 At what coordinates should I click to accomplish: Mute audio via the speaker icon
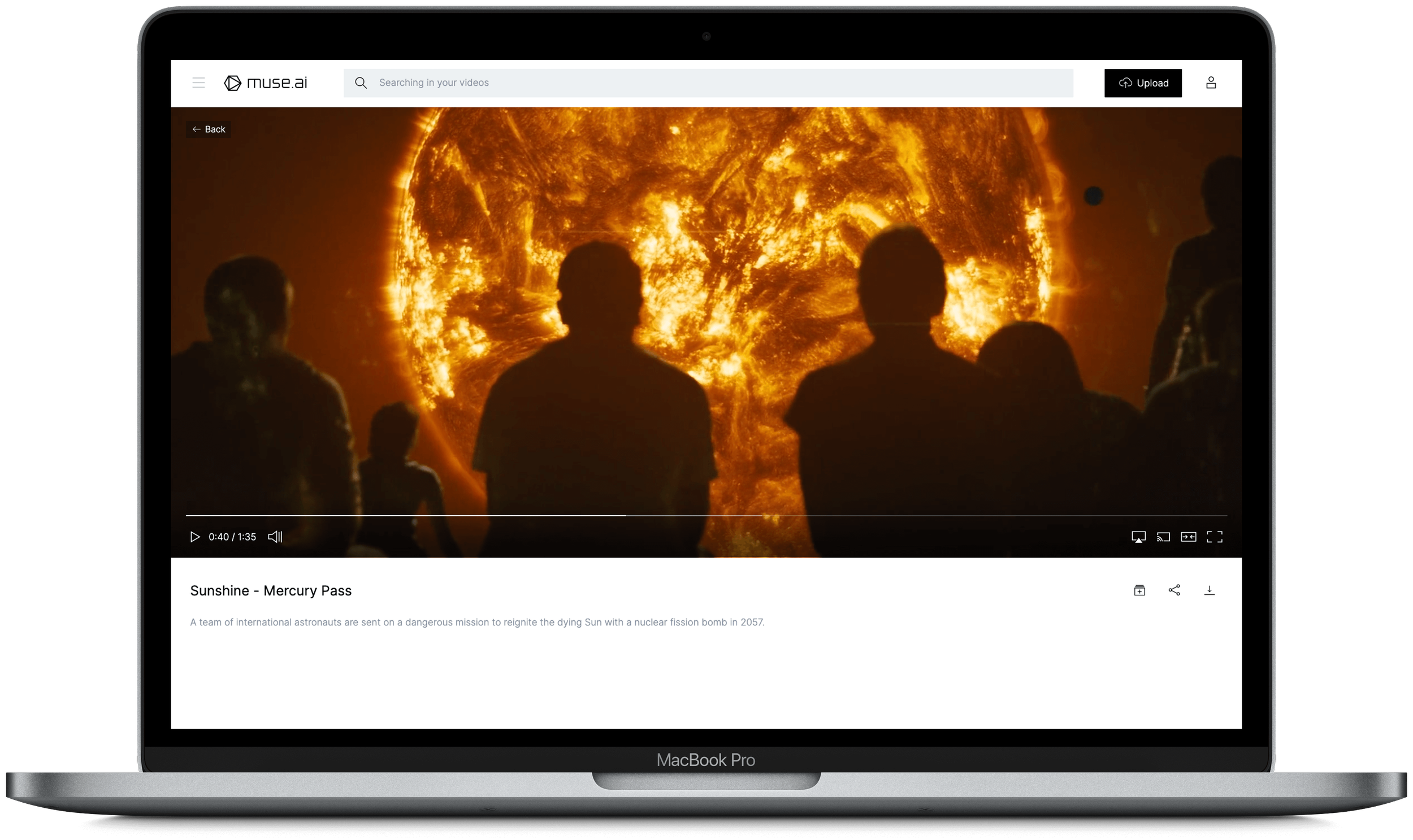[x=275, y=537]
